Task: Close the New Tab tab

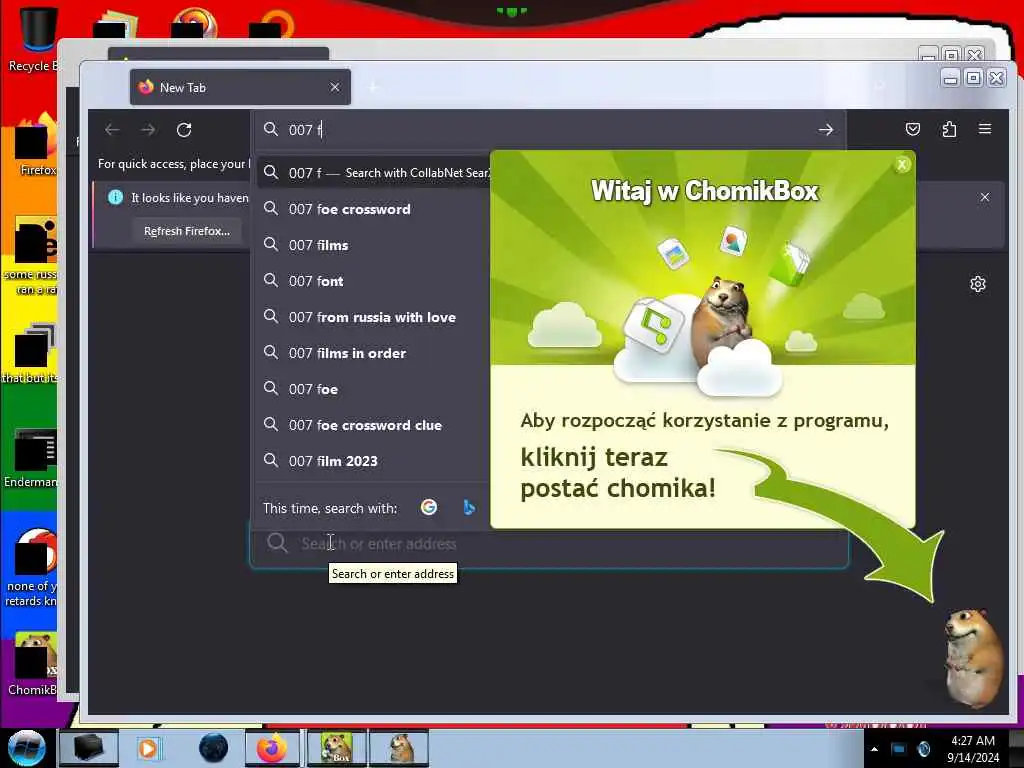Action: coord(335,87)
